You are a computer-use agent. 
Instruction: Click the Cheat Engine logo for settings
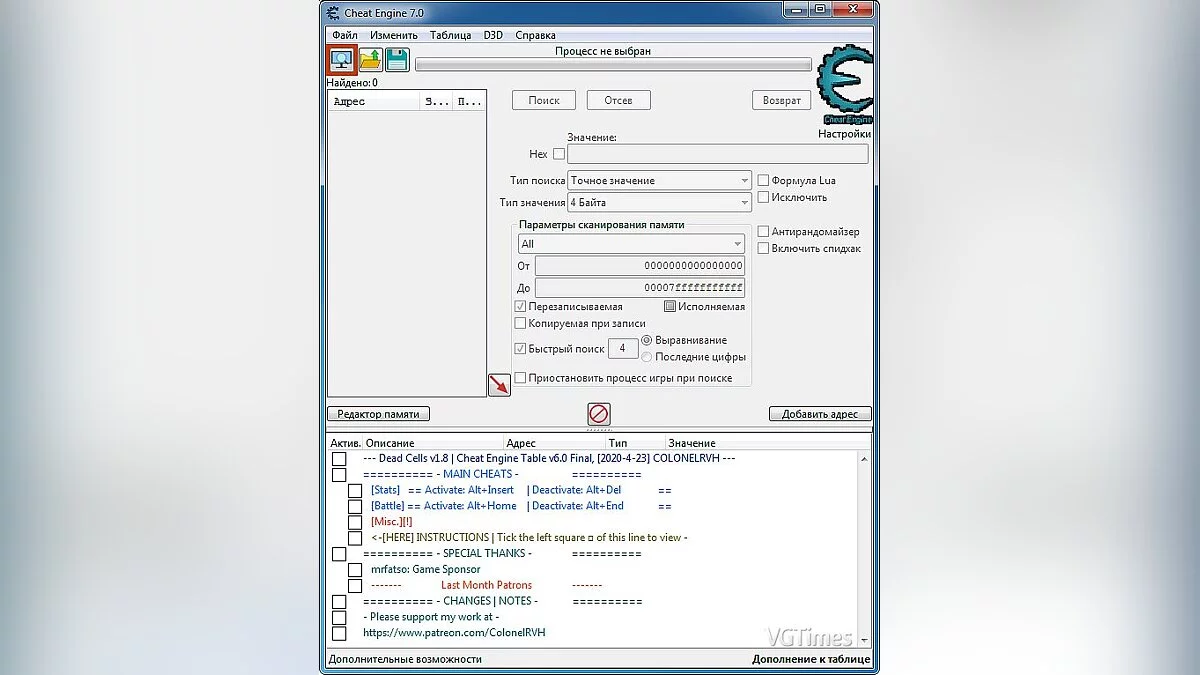(844, 88)
